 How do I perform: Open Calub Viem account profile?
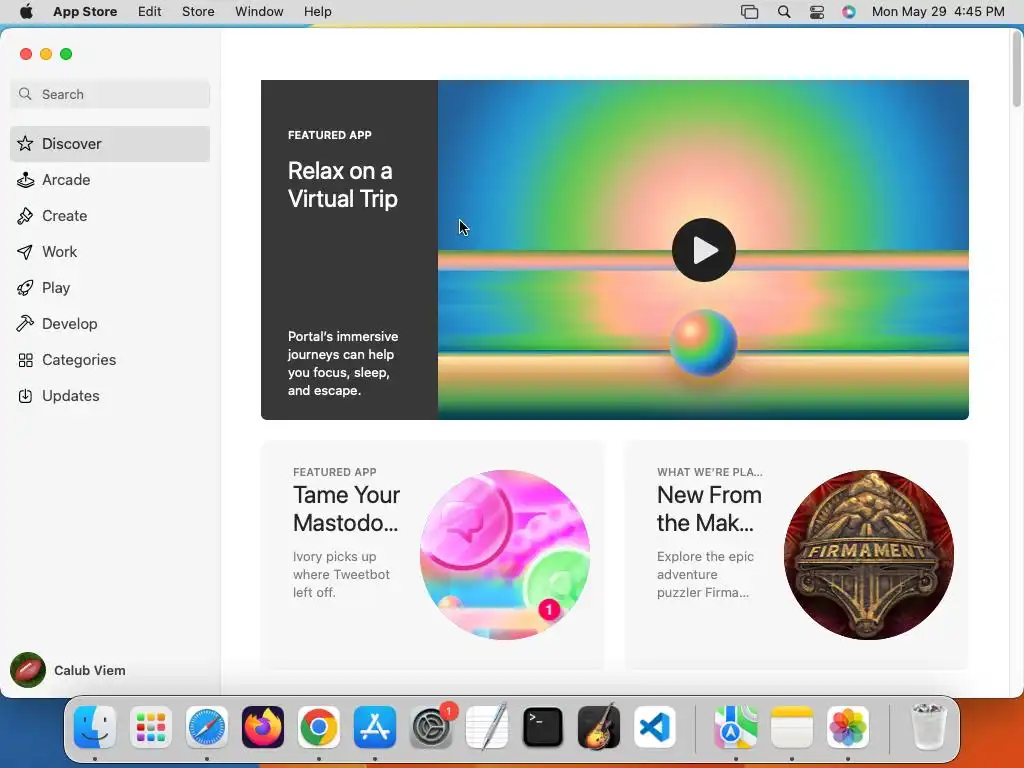coord(69,670)
